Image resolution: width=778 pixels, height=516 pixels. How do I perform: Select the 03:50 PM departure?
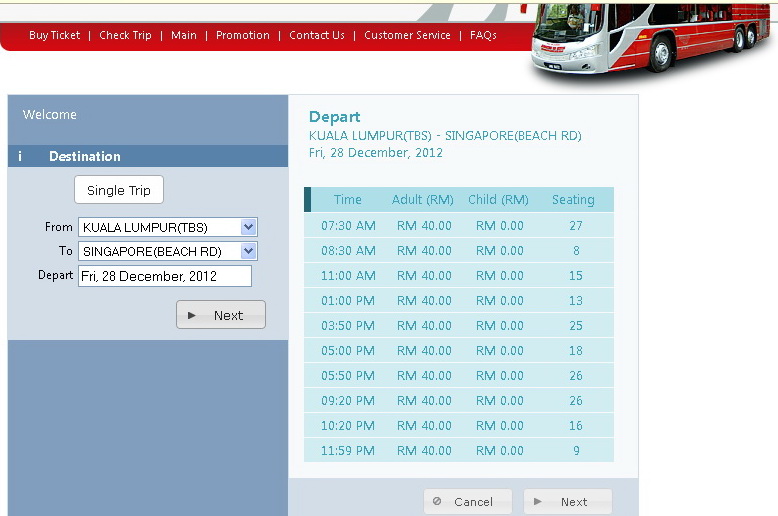coord(459,325)
